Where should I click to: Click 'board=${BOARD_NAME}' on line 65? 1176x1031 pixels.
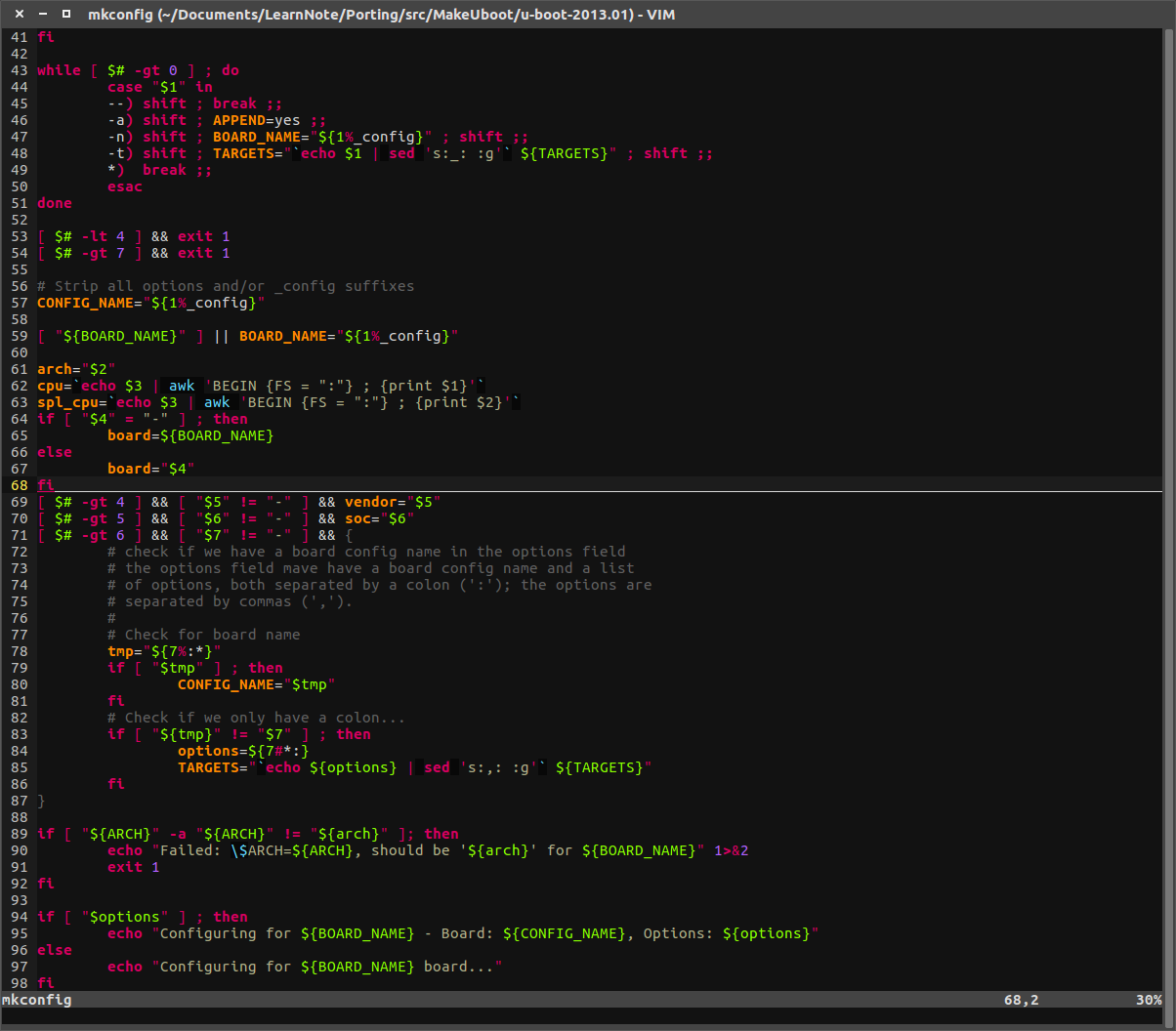click(190, 435)
